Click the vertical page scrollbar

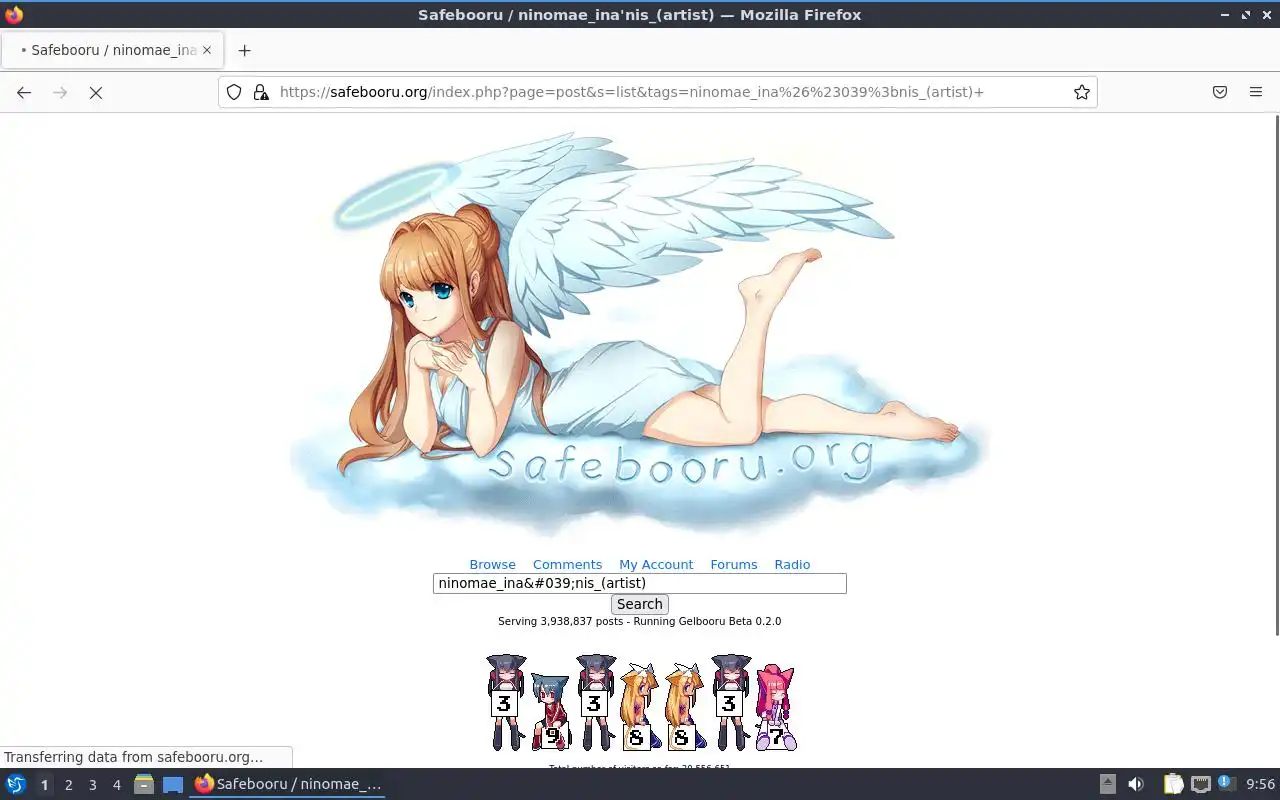pos(1275,375)
